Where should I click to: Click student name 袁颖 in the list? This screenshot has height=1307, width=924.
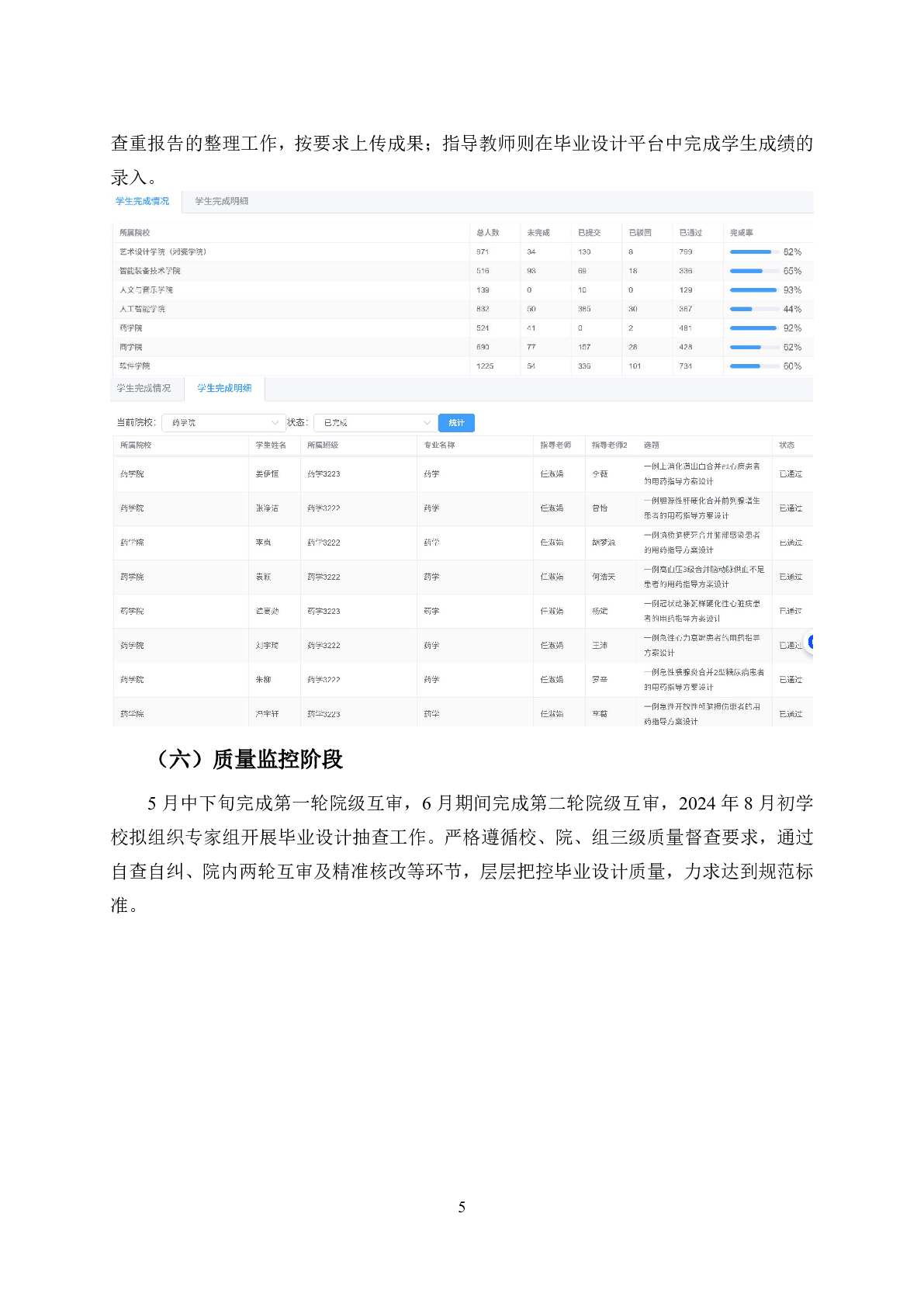[x=264, y=577]
